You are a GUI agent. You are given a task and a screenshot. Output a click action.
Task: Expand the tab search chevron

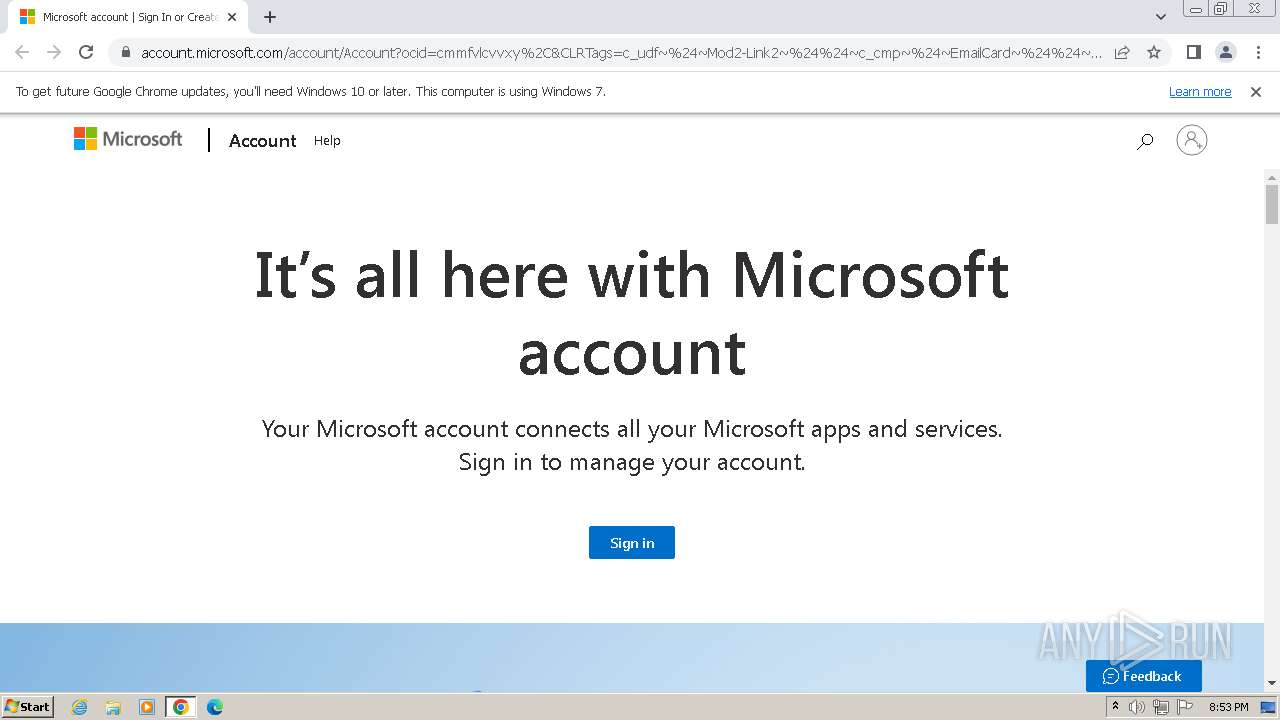(x=1161, y=17)
